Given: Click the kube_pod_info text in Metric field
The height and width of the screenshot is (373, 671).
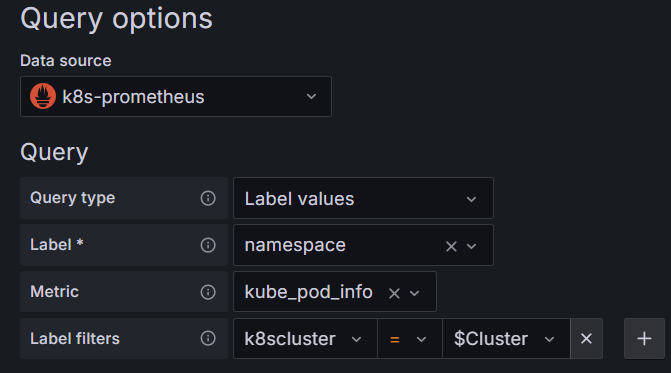Looking at the screenshot, I should click(x=309, y=292).
